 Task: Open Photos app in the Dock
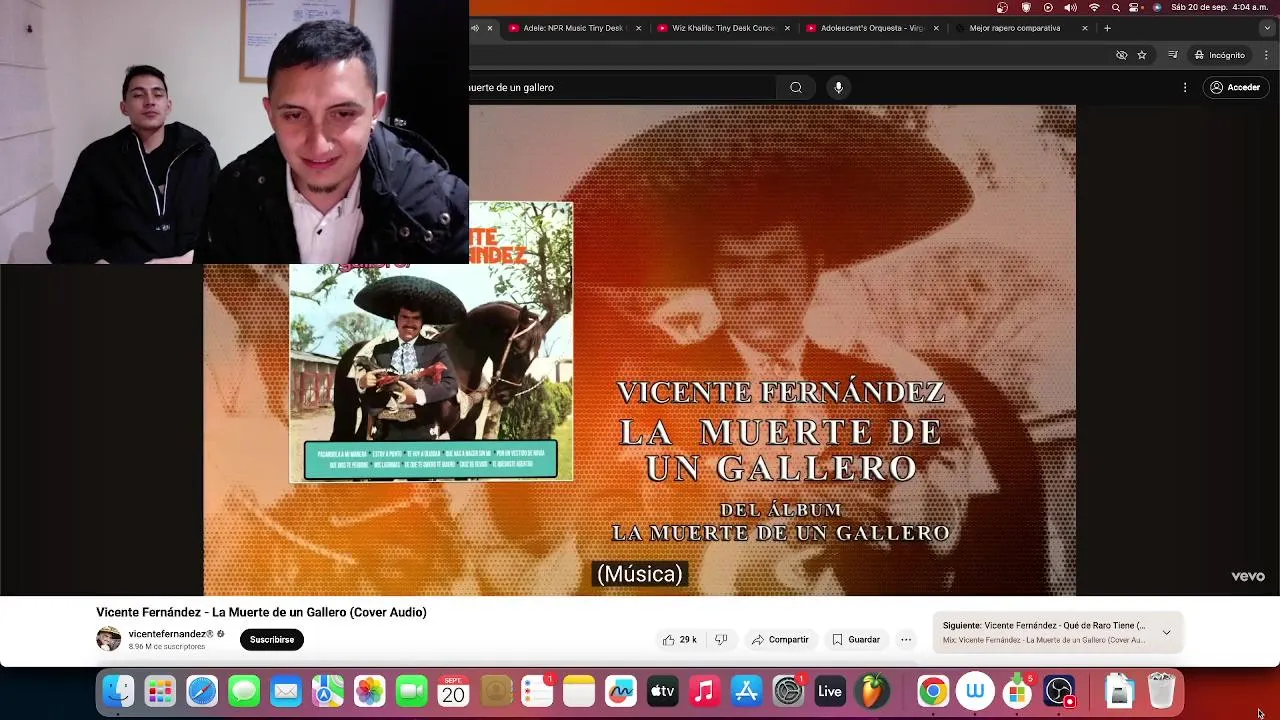pyautogui.click(x=369, y=691)
